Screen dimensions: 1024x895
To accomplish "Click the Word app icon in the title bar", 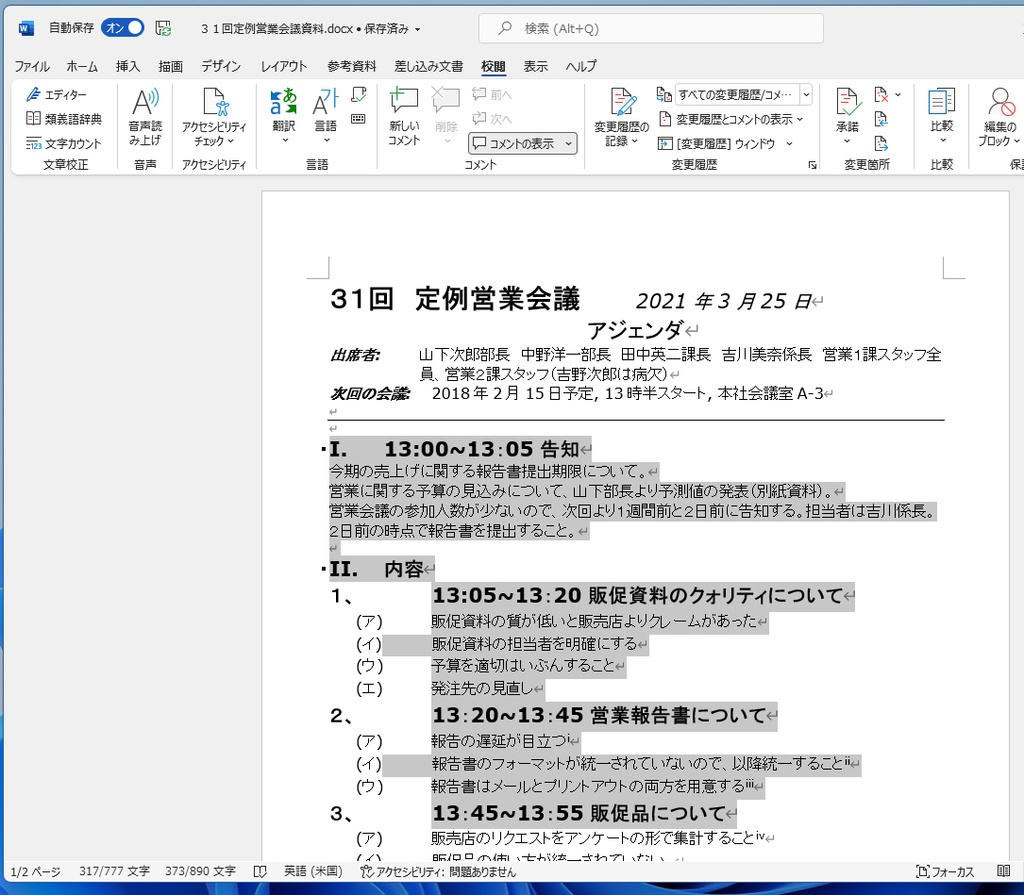I will (x=26, y=28).
